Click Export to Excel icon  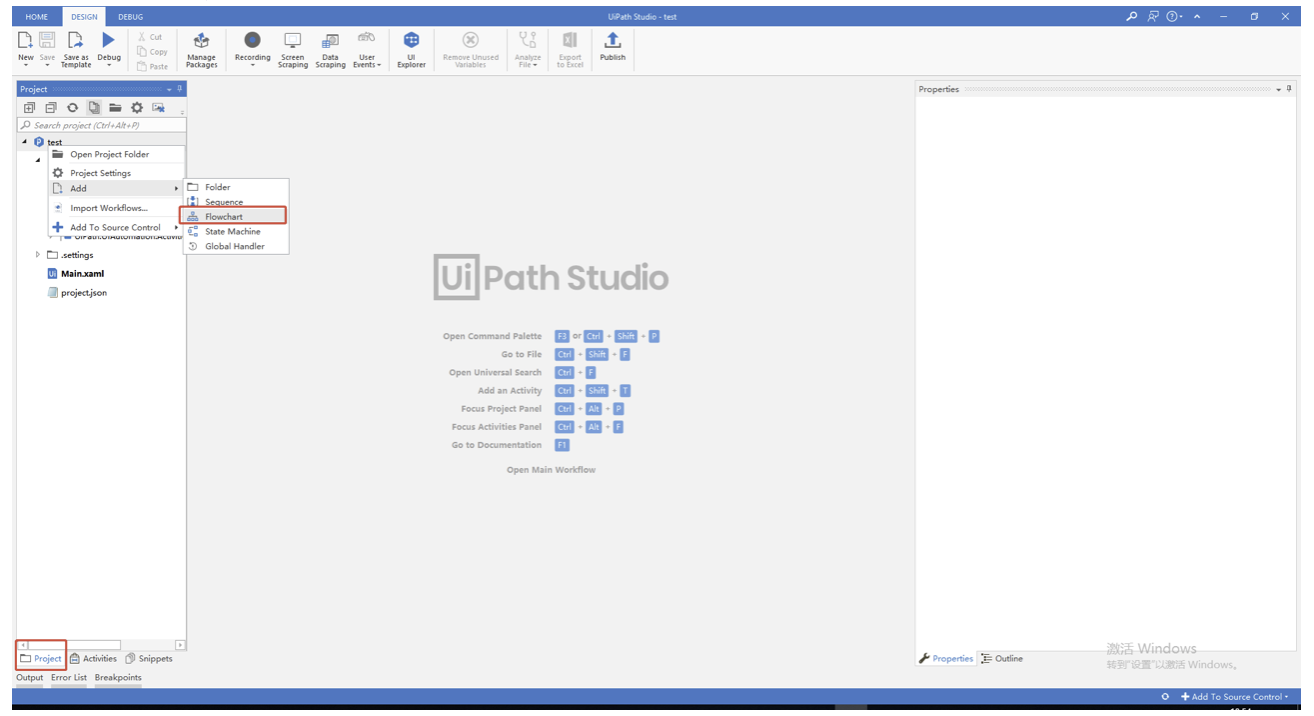570,40
